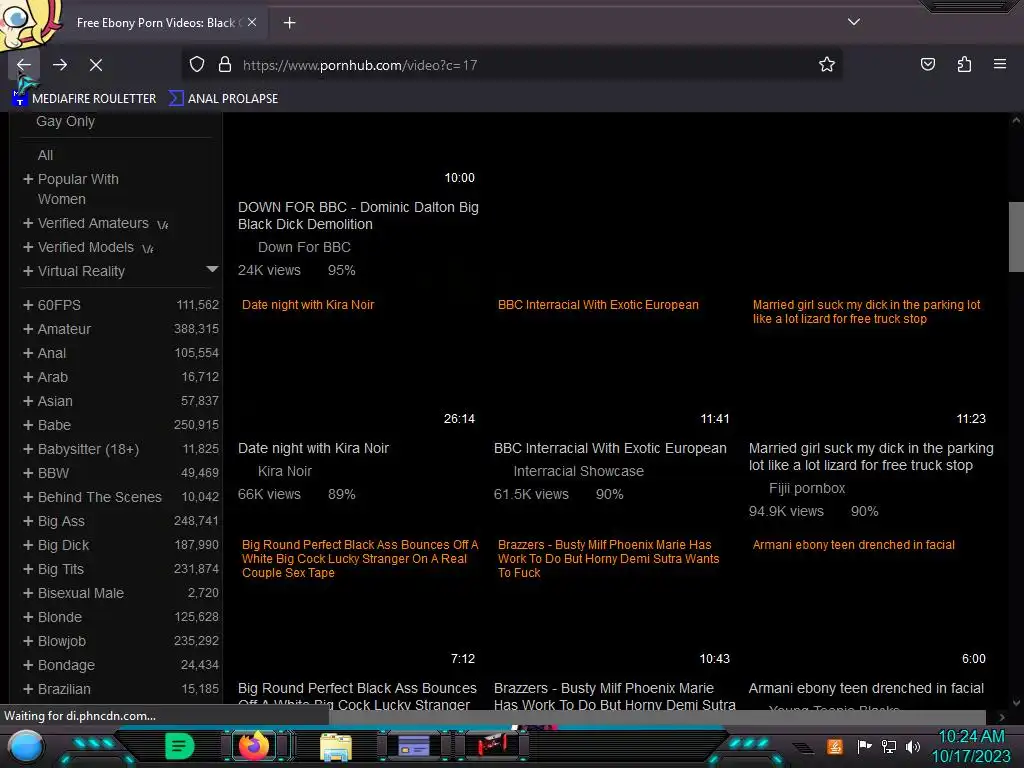Select the All sidebar filter

(45, 155)
